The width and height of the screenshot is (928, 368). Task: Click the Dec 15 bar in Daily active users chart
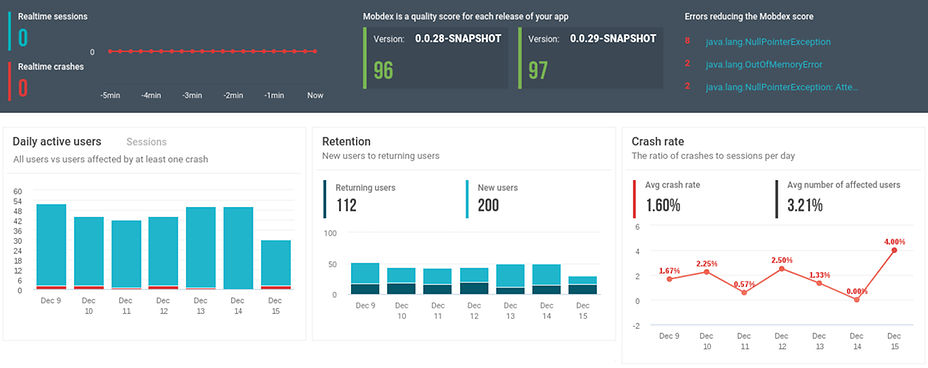pyautogui.click(x=276, y=264)
